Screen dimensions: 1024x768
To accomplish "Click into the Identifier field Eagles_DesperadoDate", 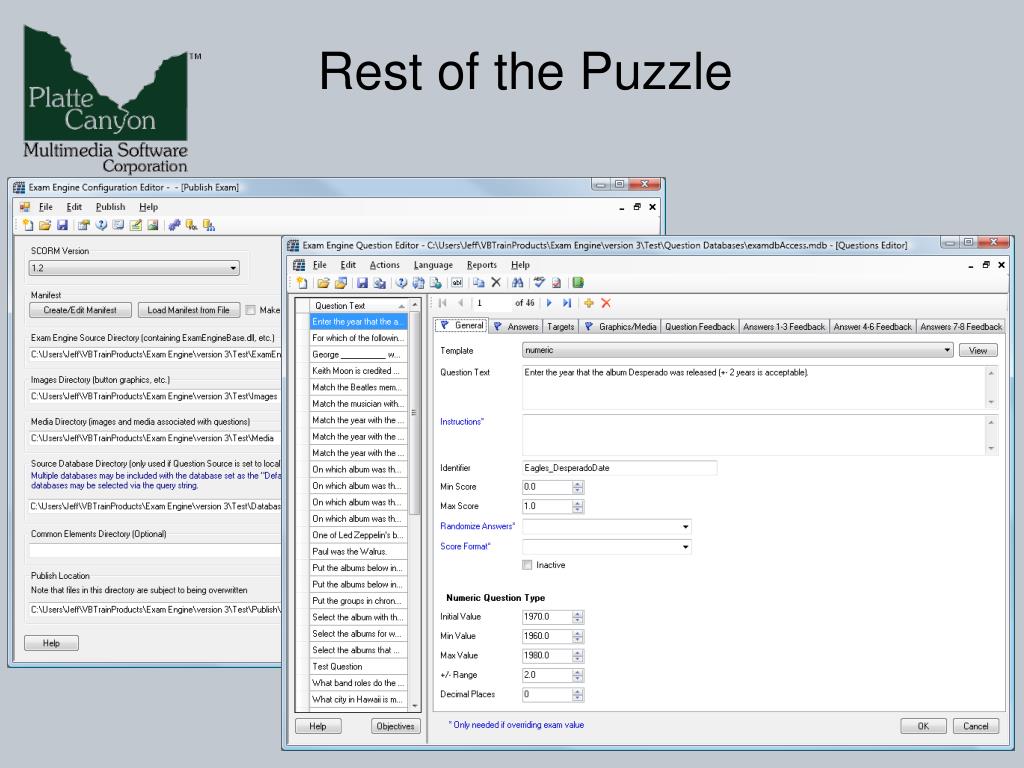I will [x=618, y=468].
